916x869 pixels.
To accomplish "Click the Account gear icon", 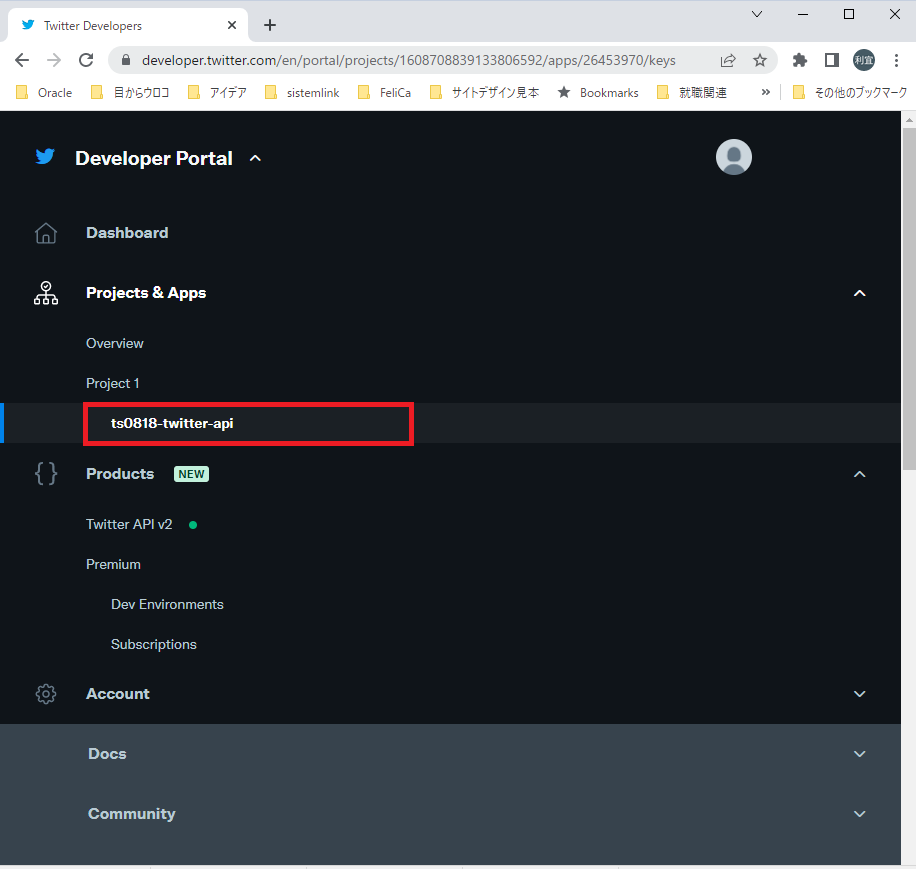I will (46, 694).
